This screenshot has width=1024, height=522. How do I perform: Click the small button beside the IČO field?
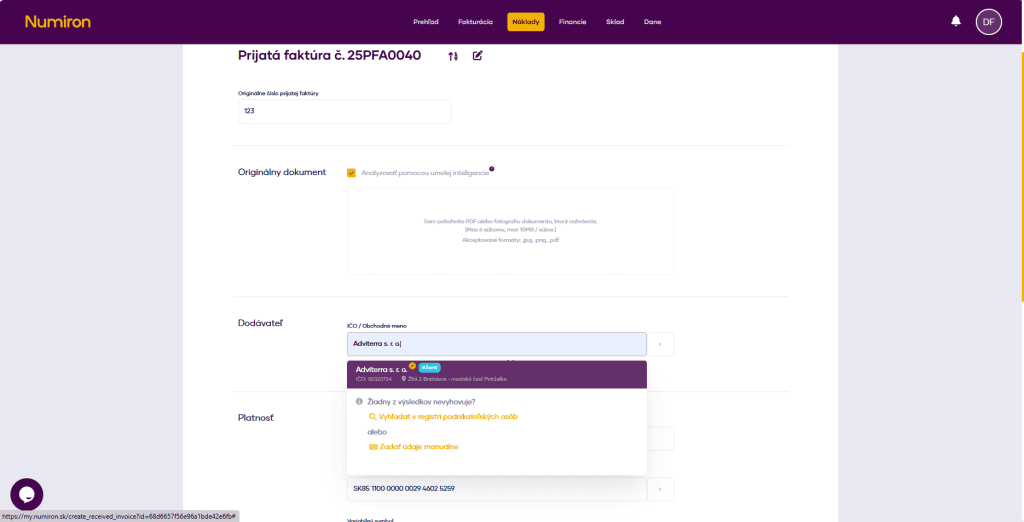coord(660,344)
